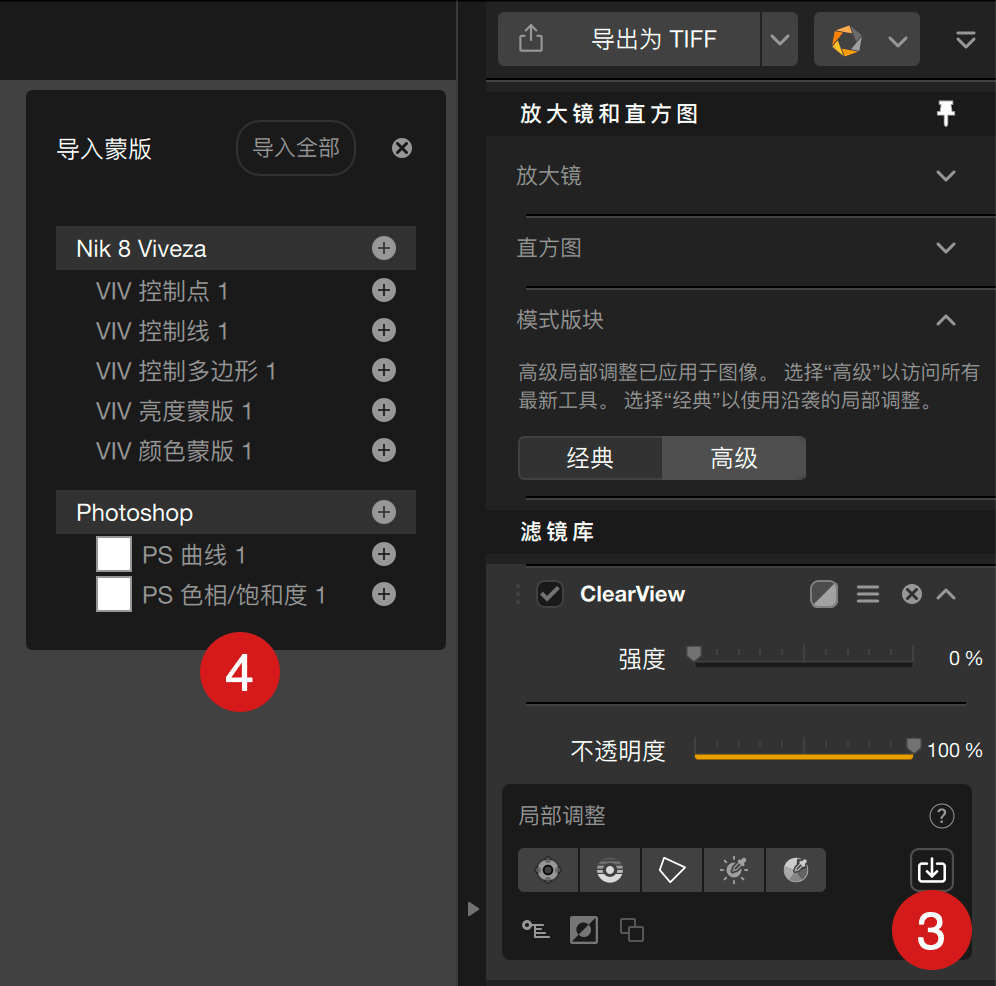Select the control polygon tool

[x=671, y=870]
